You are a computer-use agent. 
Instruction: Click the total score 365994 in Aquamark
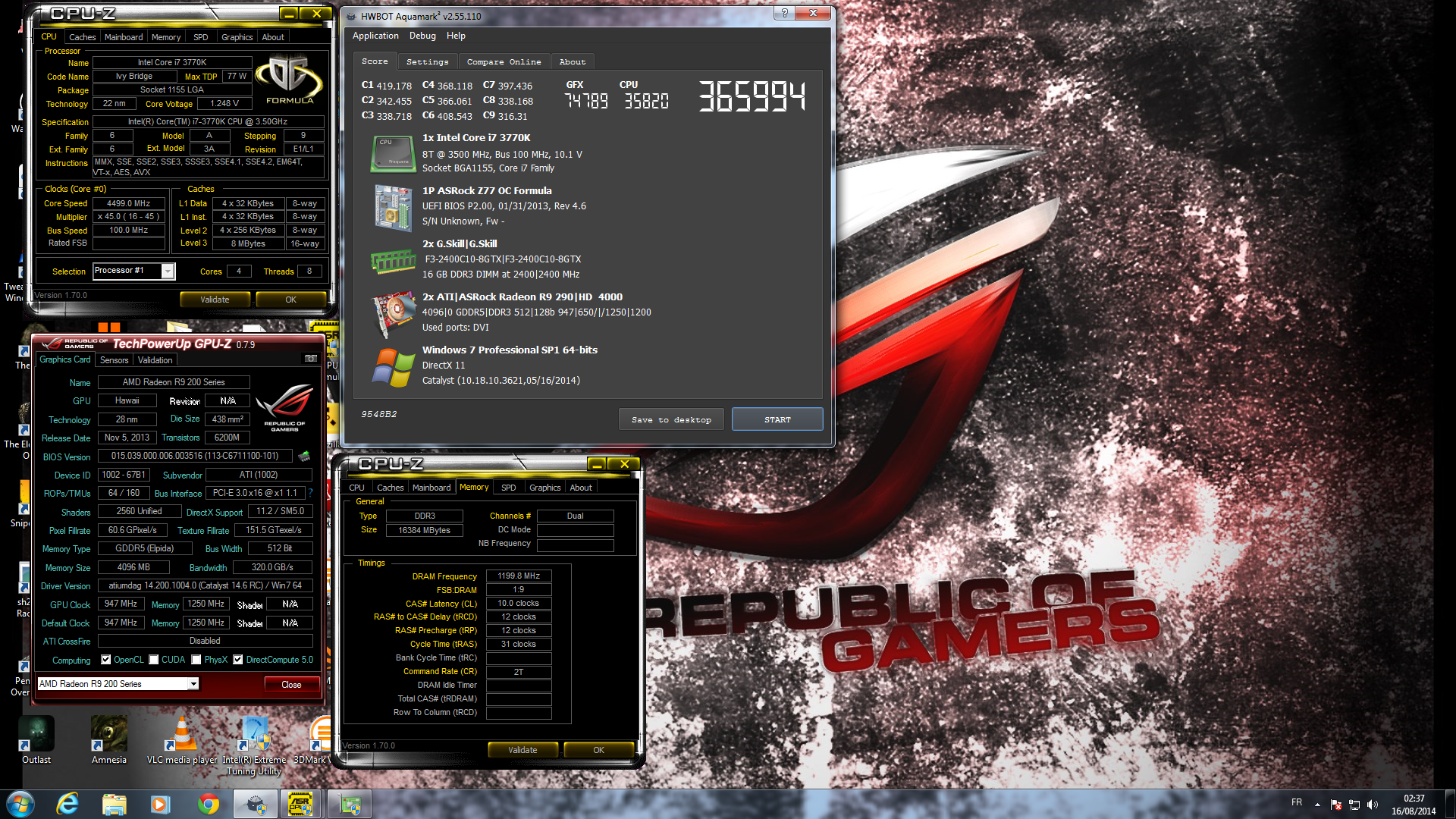pyautogui.click(x=752, y=96)
